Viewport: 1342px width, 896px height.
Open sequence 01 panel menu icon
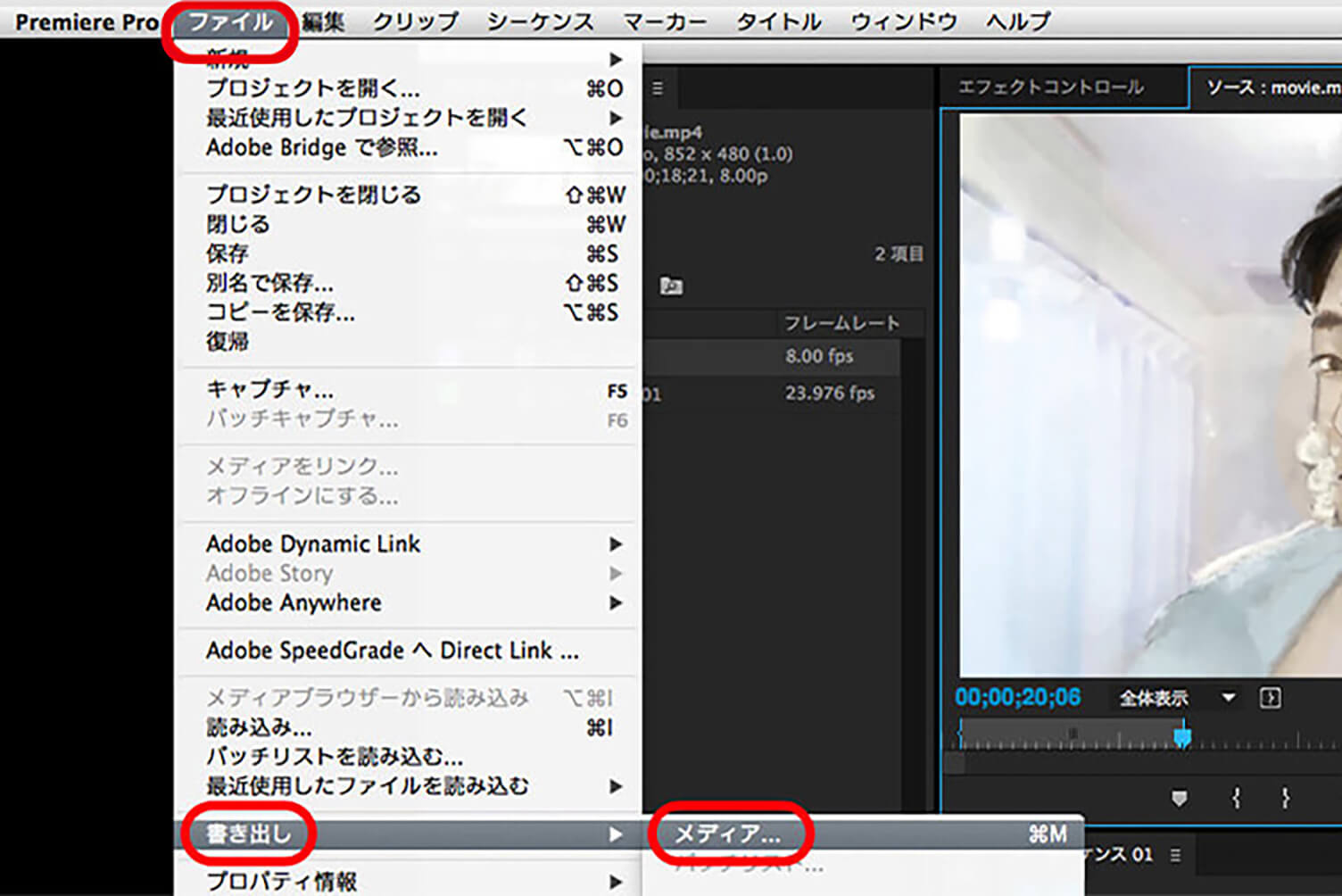[1175, 855]
